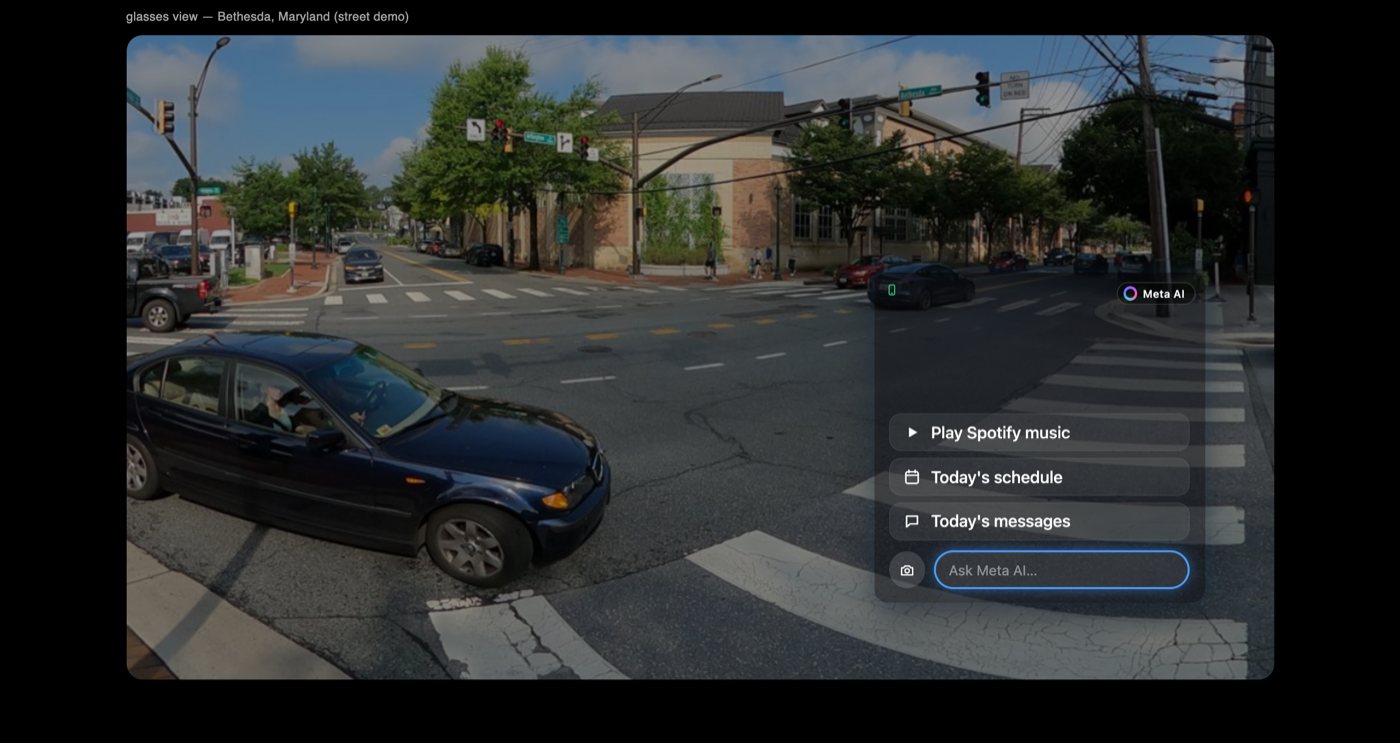The height and width of the screenshot is (743, 1400).
Task: Start Play Spotify music suggestion
Action: 1039,433
